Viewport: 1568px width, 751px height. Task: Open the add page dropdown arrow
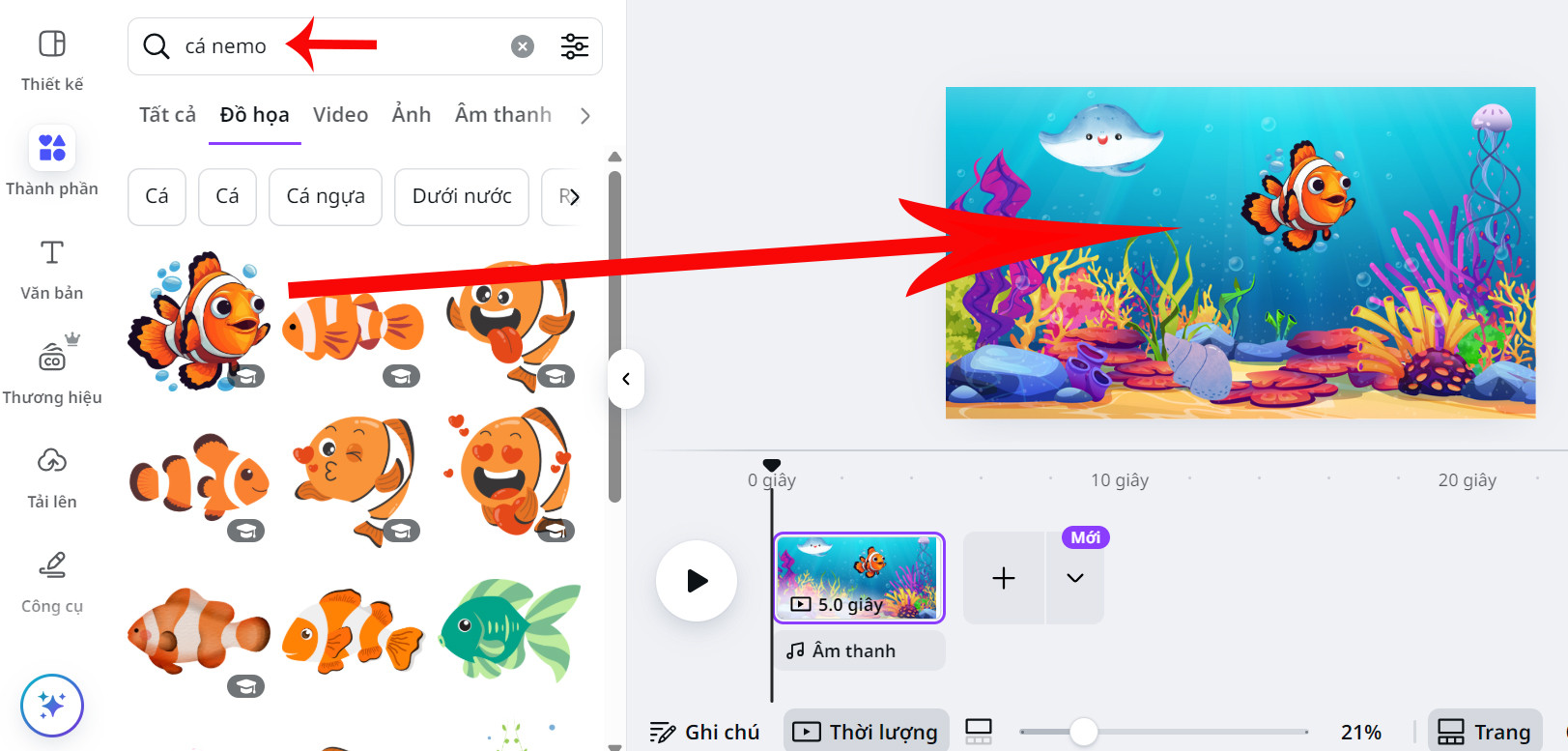point(1075,578)
